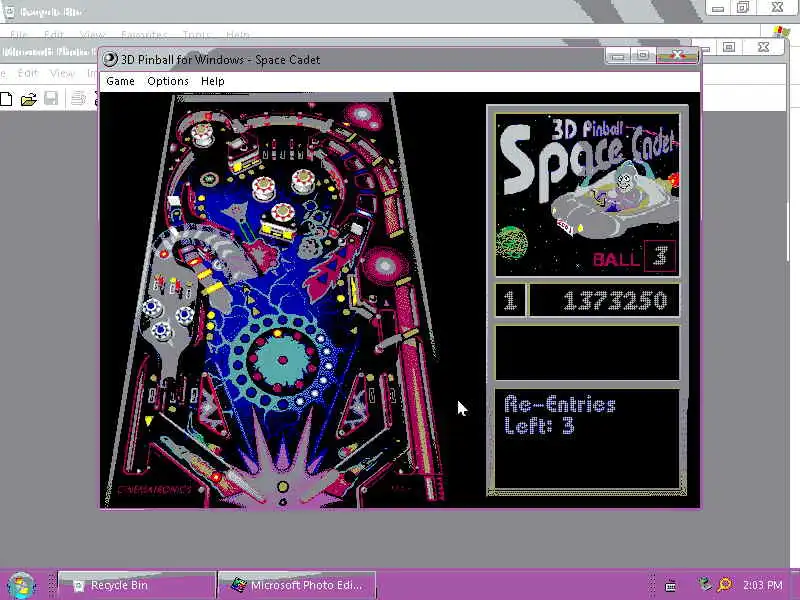Switch to Recycle Bin taskbar button
The width and height of the screenshot is (800, 600).
[x=137, y=585]
